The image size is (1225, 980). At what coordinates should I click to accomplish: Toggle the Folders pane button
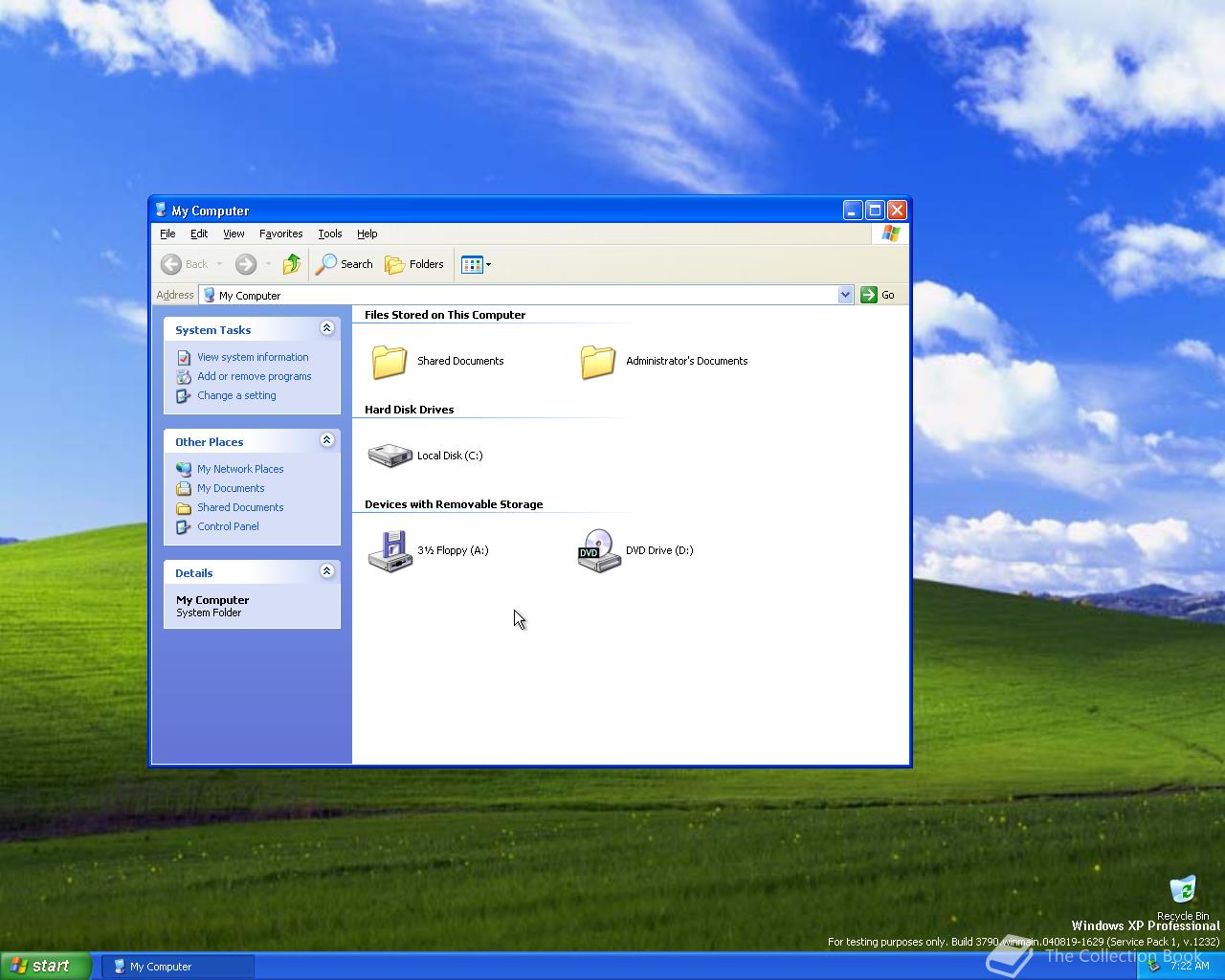414,264
